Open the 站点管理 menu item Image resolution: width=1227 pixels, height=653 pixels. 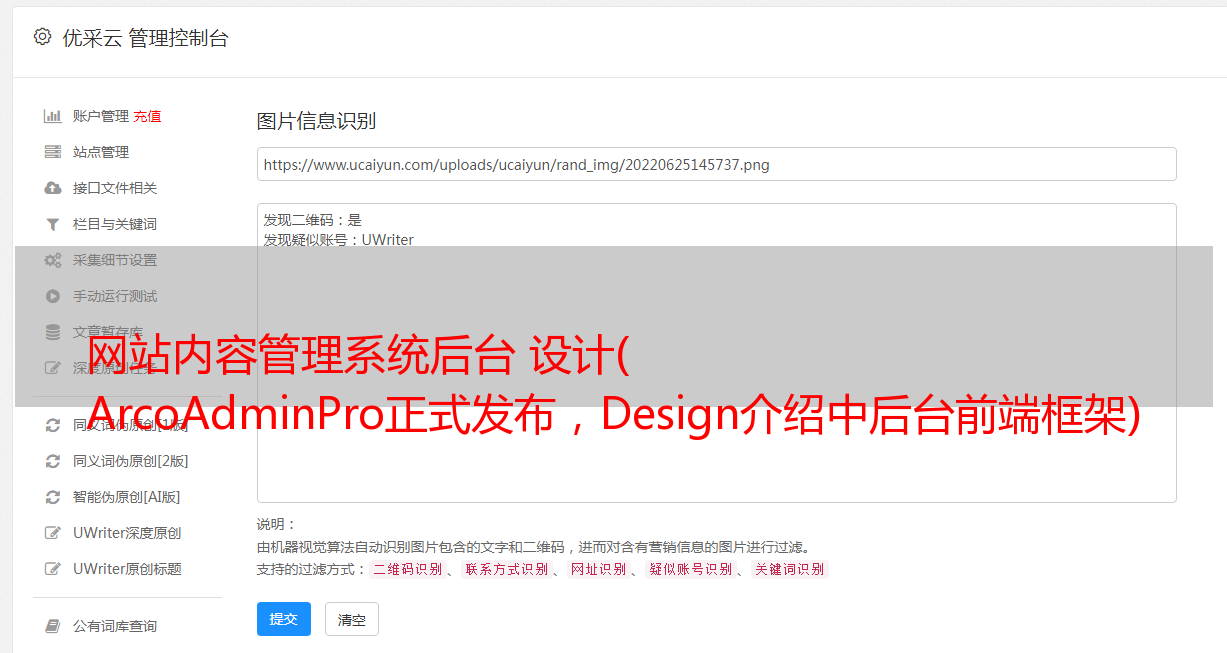click(101, 152)
